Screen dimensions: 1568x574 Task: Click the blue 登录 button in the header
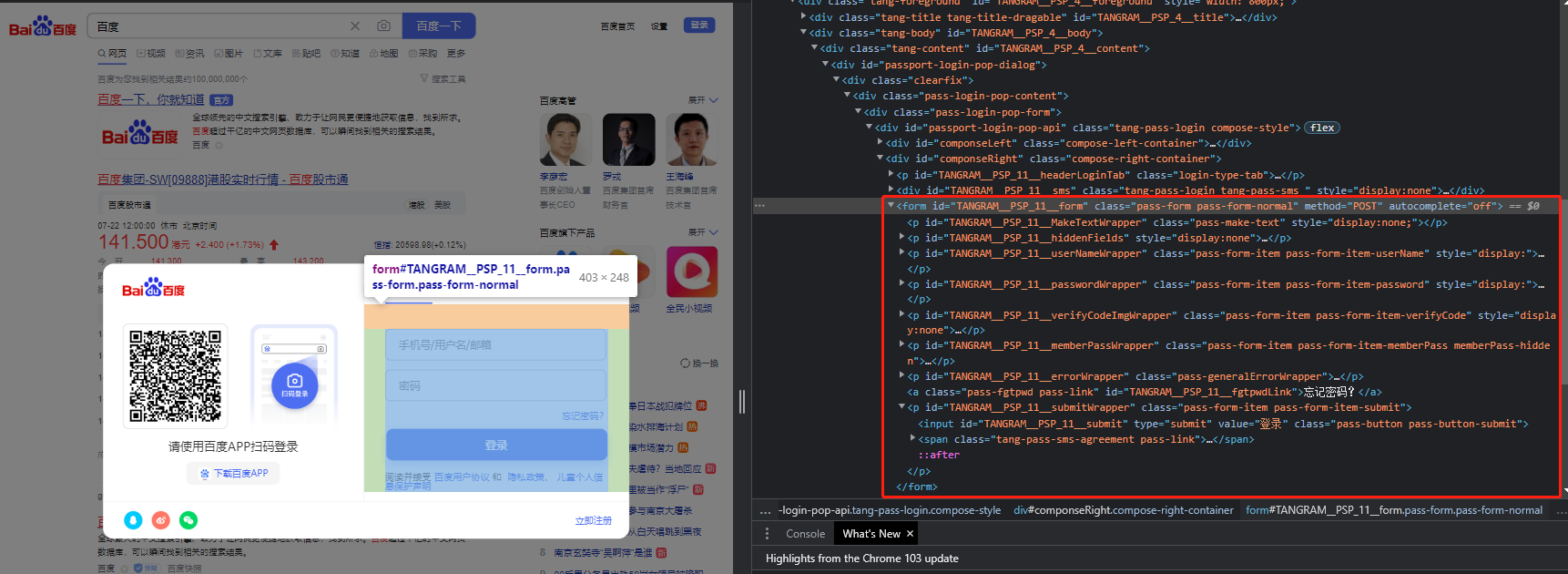point(699,26)
